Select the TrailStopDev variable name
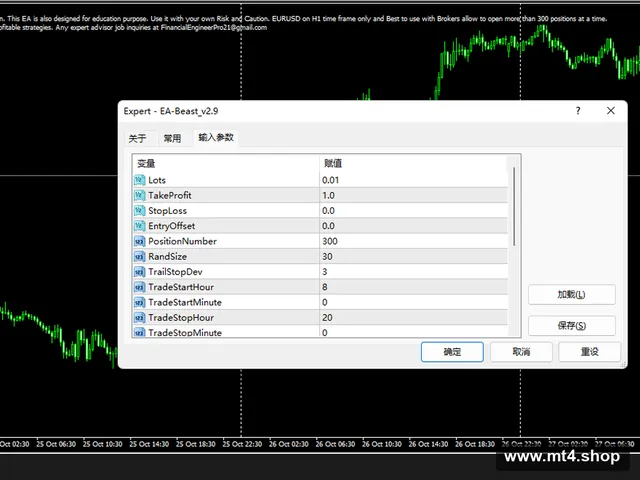Viewport: 640px width, 480px height. [x=175, y=272]
